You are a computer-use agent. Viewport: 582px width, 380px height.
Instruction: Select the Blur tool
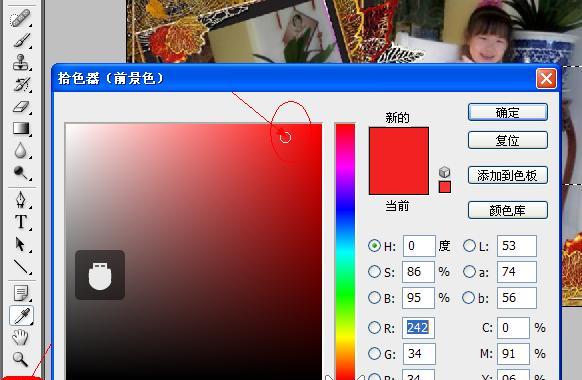pyautogui.click(x=20, y=150)
